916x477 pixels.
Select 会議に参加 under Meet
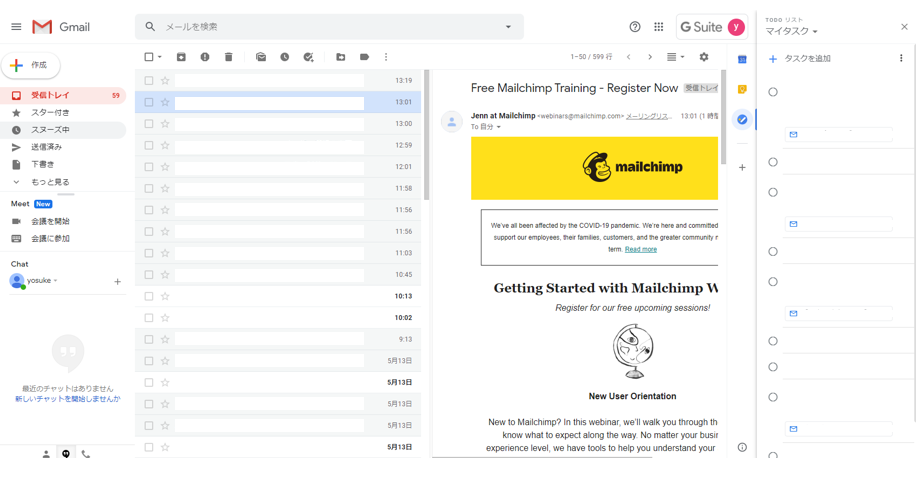[50, 239]
